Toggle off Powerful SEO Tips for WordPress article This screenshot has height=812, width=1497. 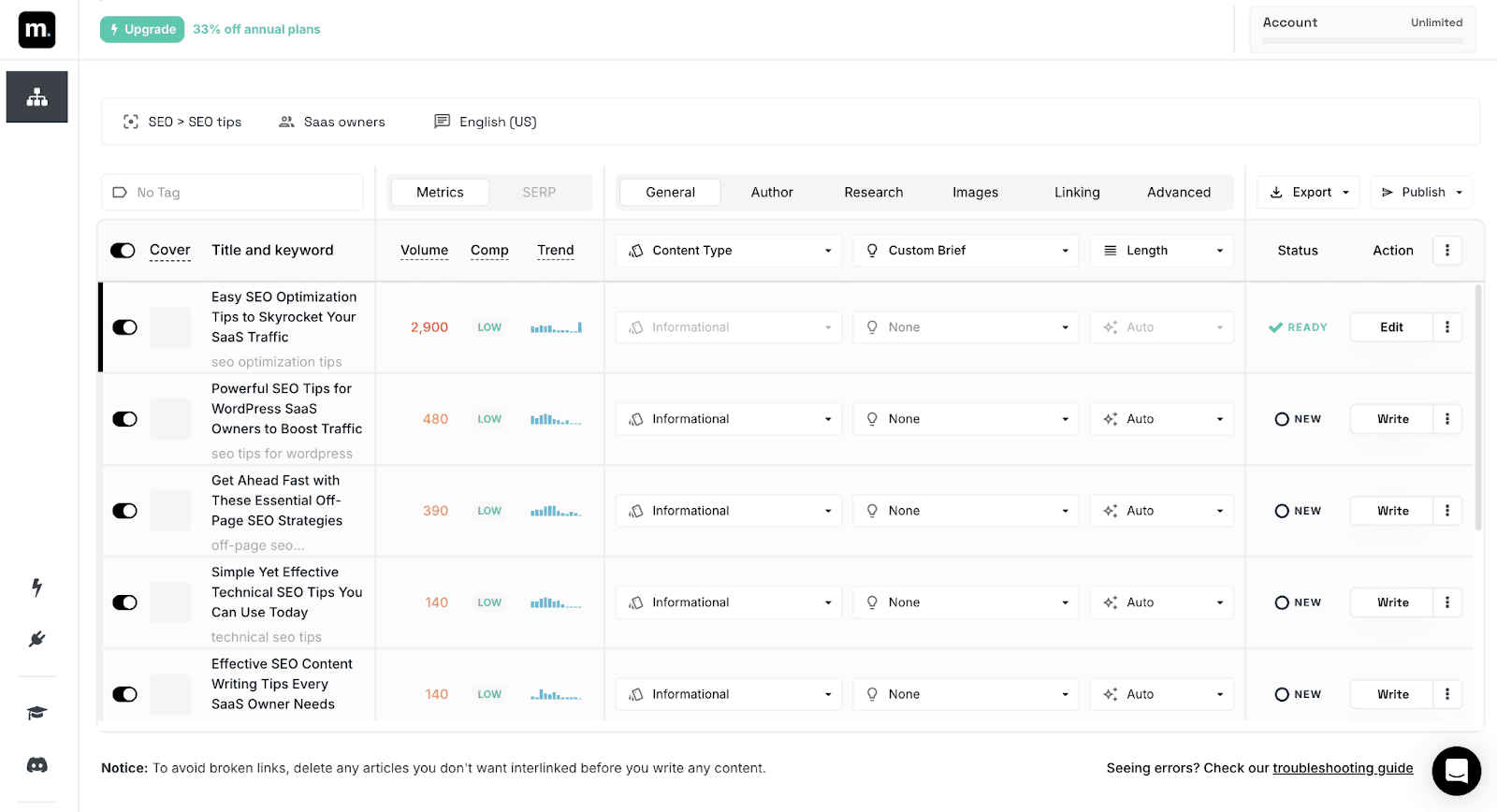(x=124, y=419)
